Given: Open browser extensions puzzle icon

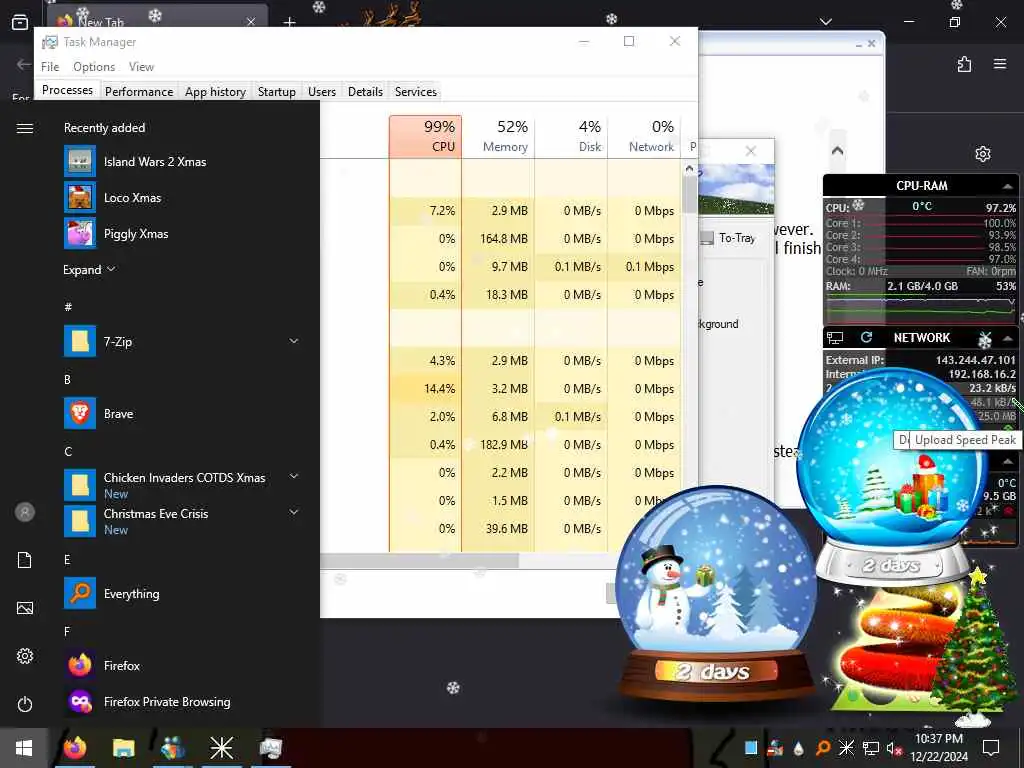Looking at the screenshot, I should (x=965, y=64).
